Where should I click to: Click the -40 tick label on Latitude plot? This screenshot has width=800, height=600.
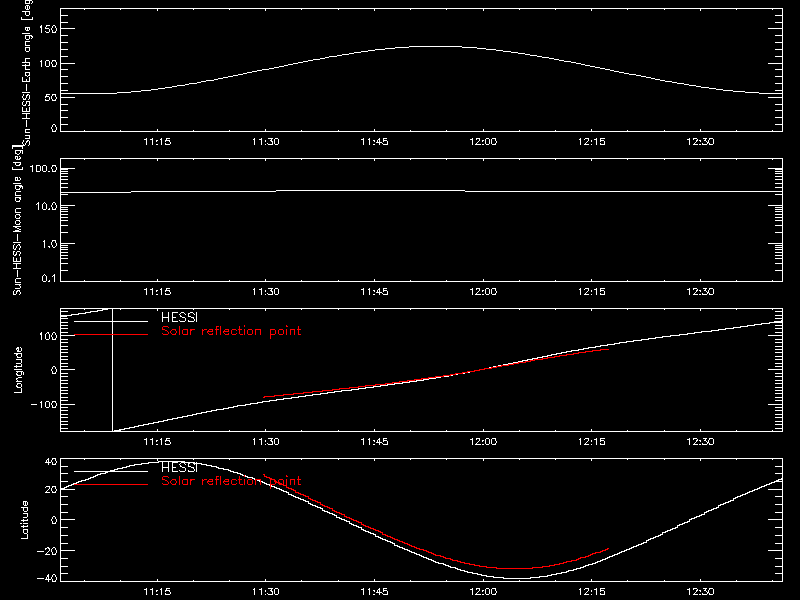click(x=47, y=579)
